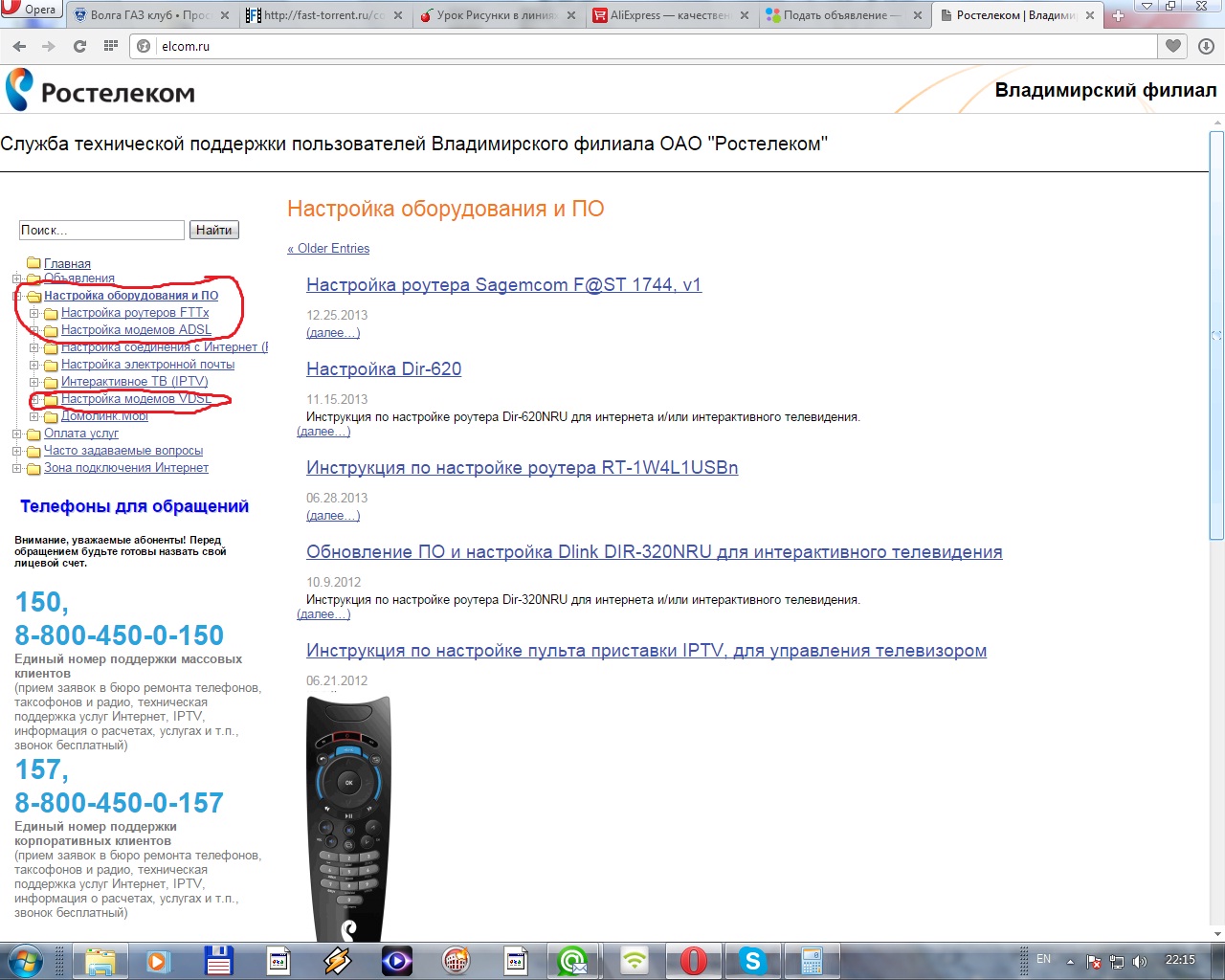Open the Настройка Dir-620 article
The height and width of the screenshot is (980, 1225).
pos(384,369)
